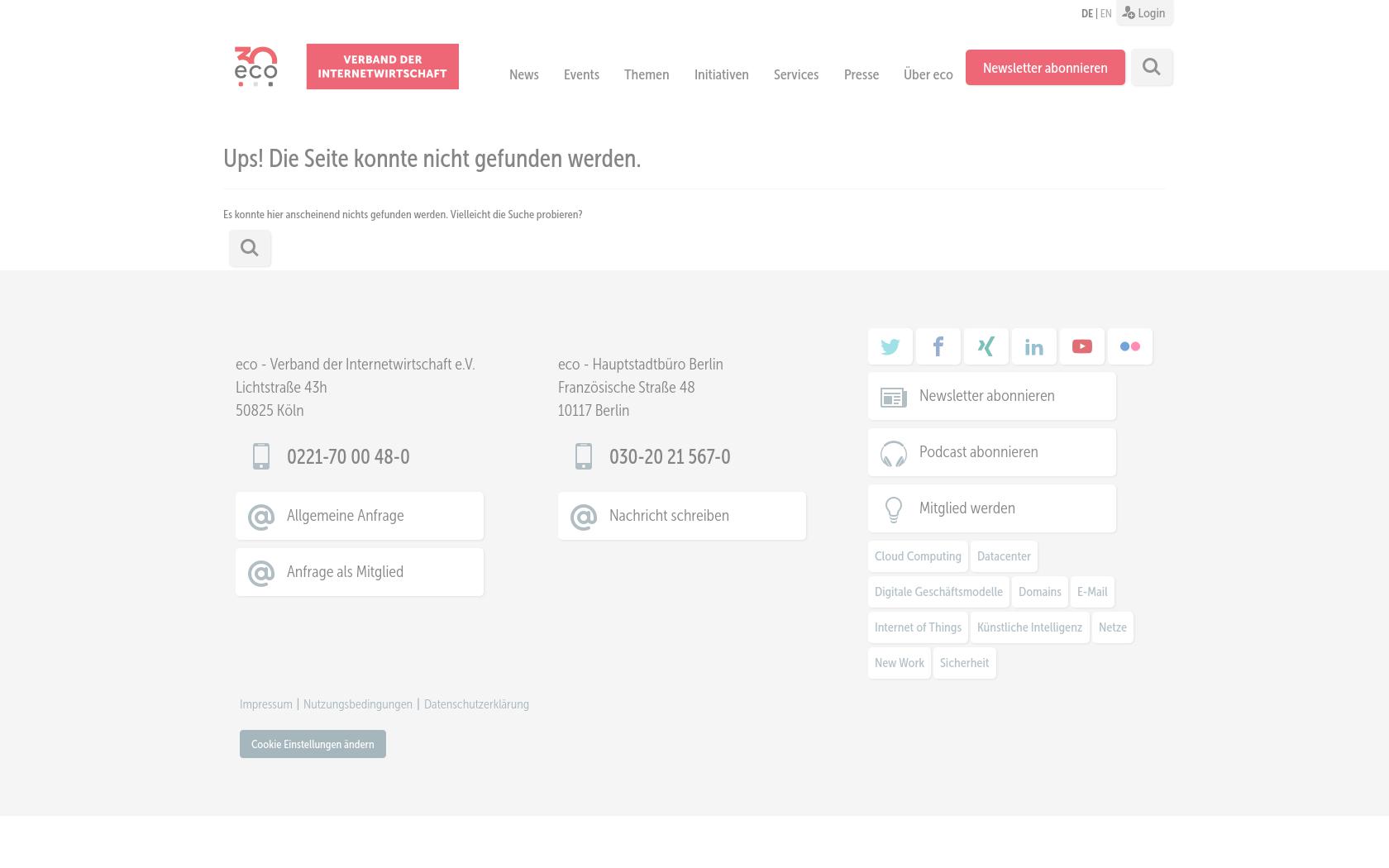Open the Initiativen menu
Image resolution: width=1389 pixels, height=868 pixels.
click(x=722, y=74)
